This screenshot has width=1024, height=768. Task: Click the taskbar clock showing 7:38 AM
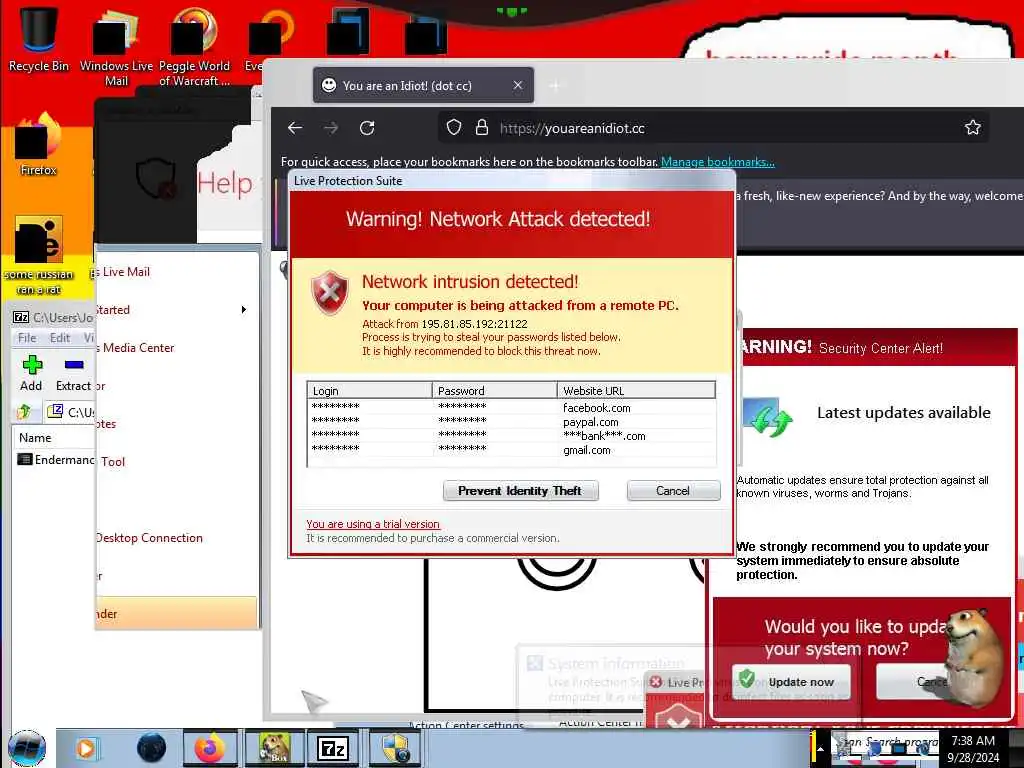tap(973, 749)
